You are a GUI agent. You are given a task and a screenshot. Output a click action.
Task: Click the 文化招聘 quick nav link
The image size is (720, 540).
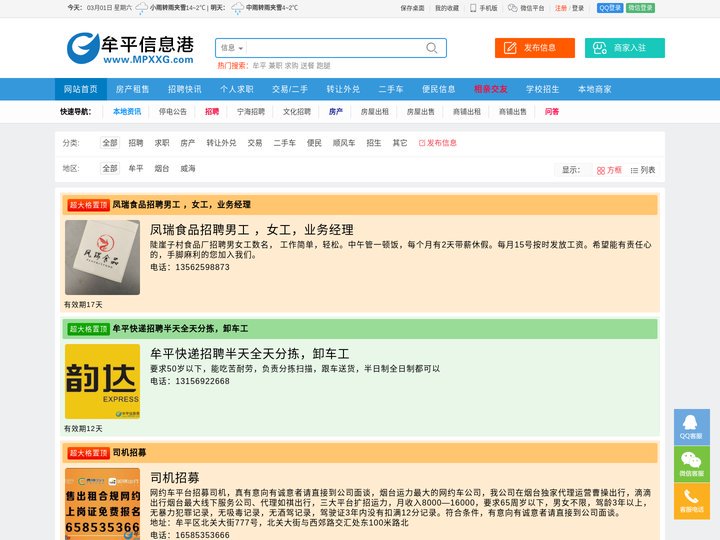[297, 112]
